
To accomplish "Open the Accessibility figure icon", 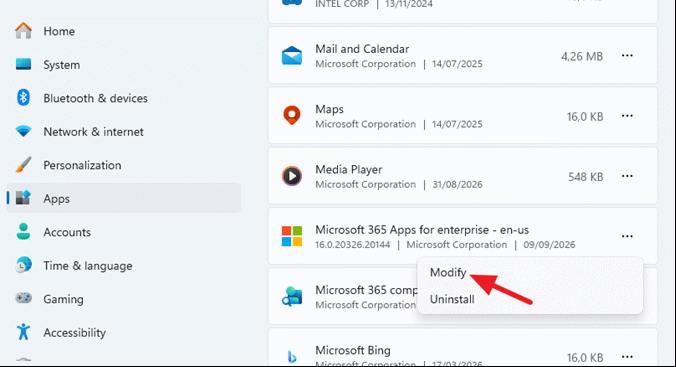I will (23, 332).
